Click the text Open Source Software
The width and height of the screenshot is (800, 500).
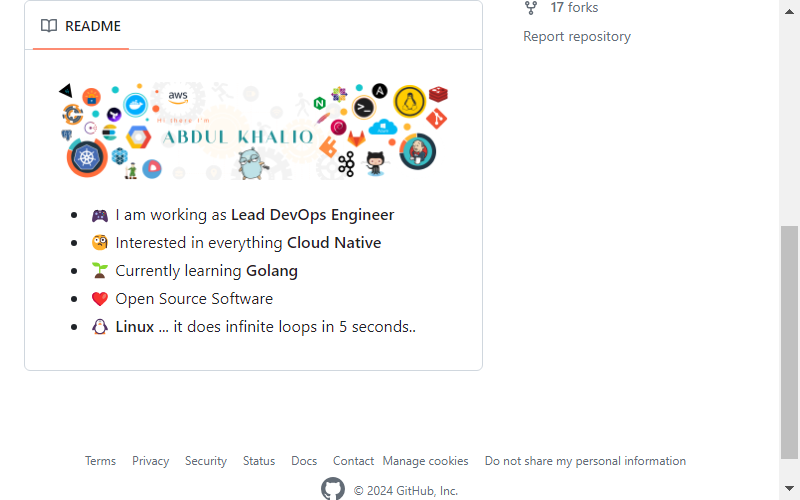(194, 299)
